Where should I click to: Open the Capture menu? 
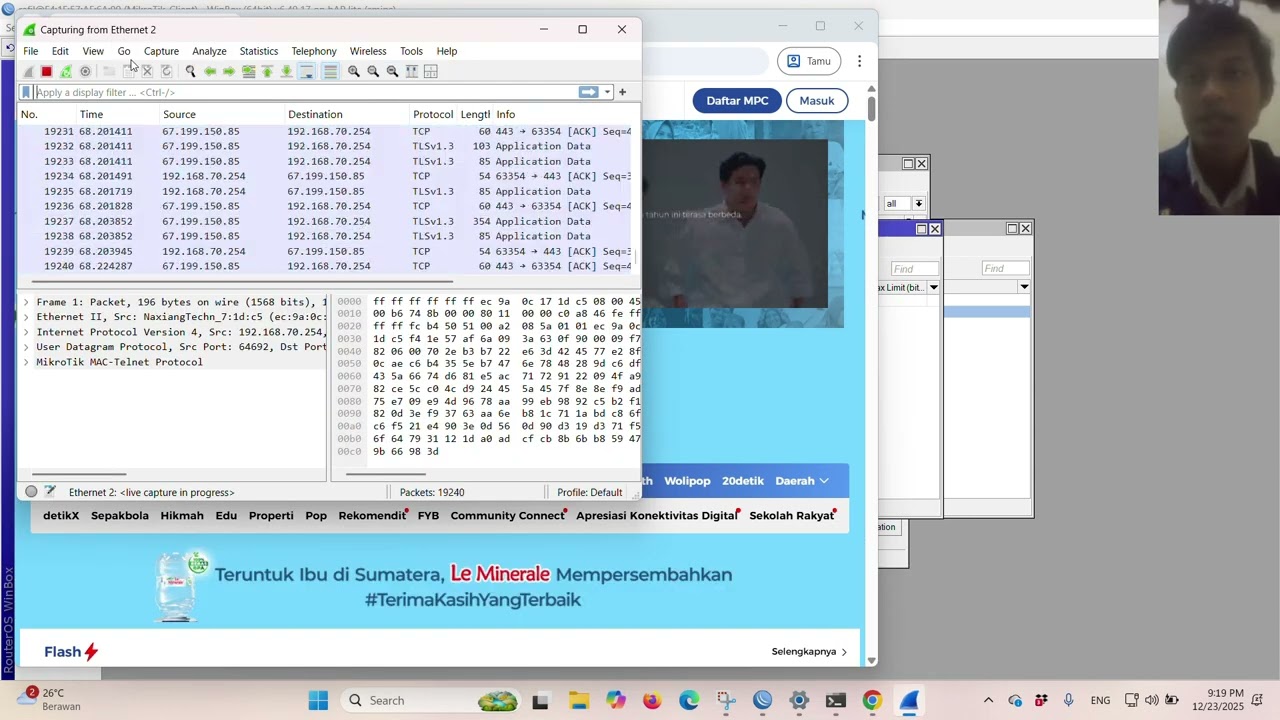point(161,51)
